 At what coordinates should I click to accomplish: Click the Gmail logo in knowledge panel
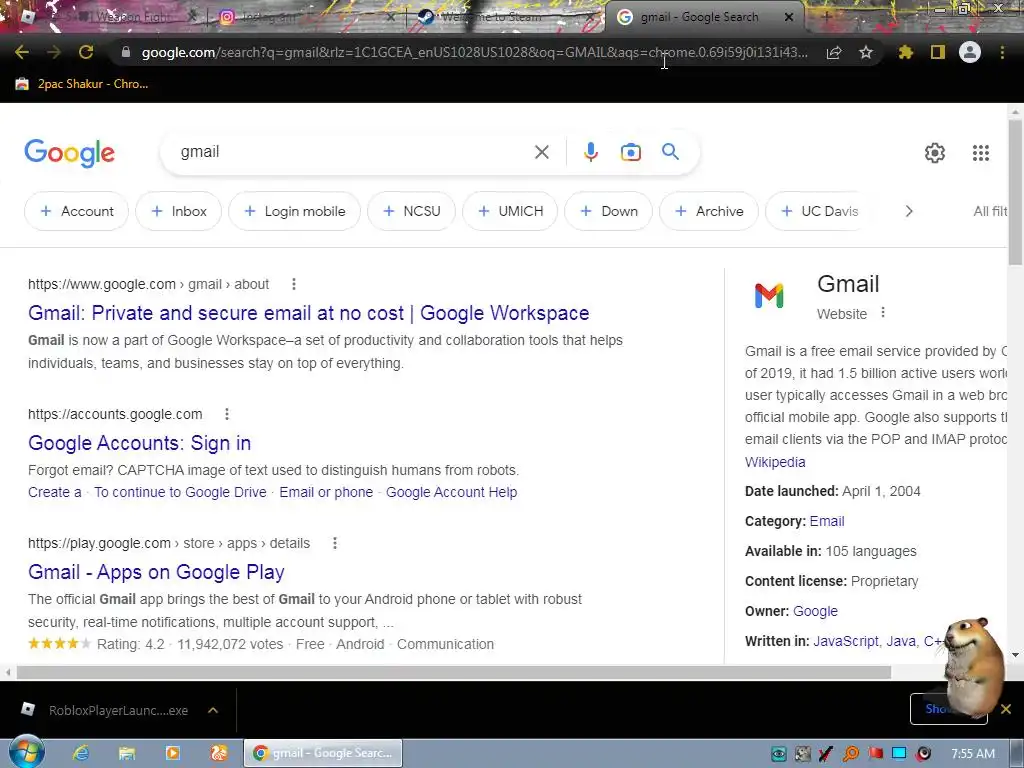coord(769,296)
